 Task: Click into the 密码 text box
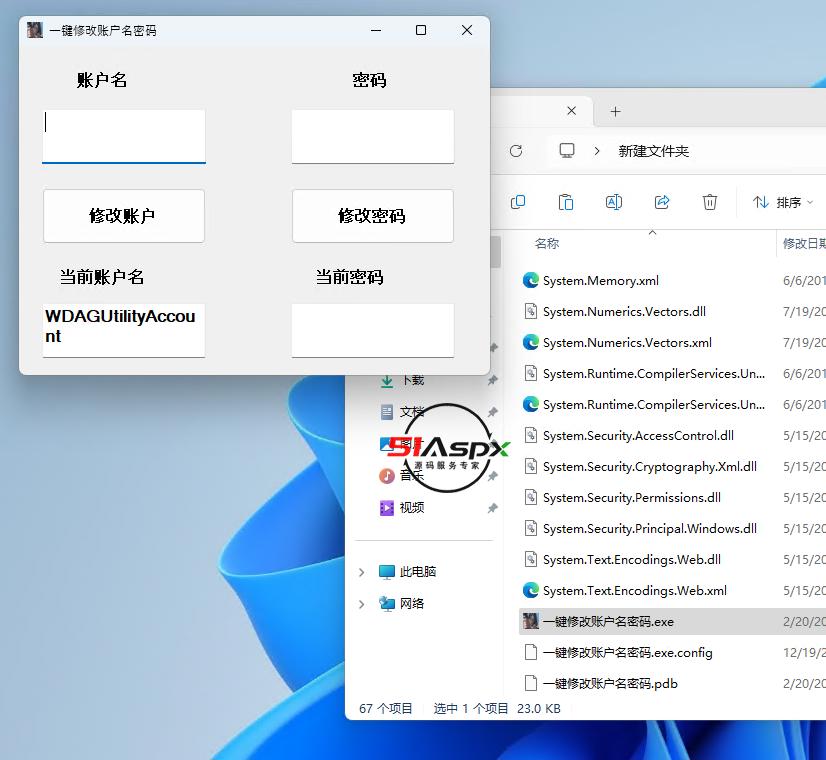point(373,135)
